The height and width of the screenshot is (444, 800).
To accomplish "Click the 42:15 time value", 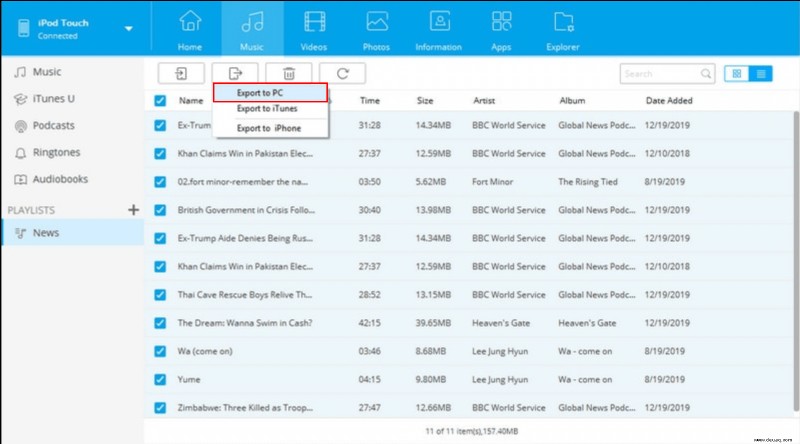I will (x=369, y=323).
